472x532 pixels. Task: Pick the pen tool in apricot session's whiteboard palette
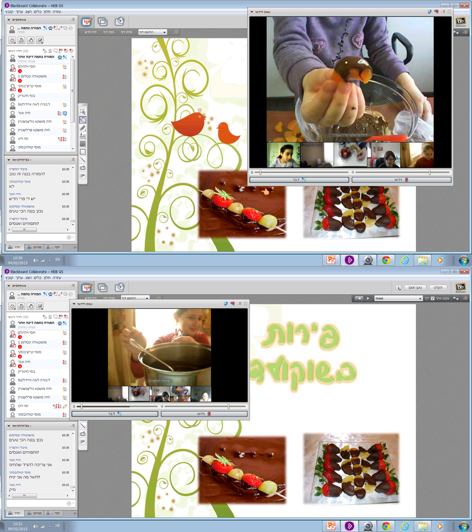point(83,128)
